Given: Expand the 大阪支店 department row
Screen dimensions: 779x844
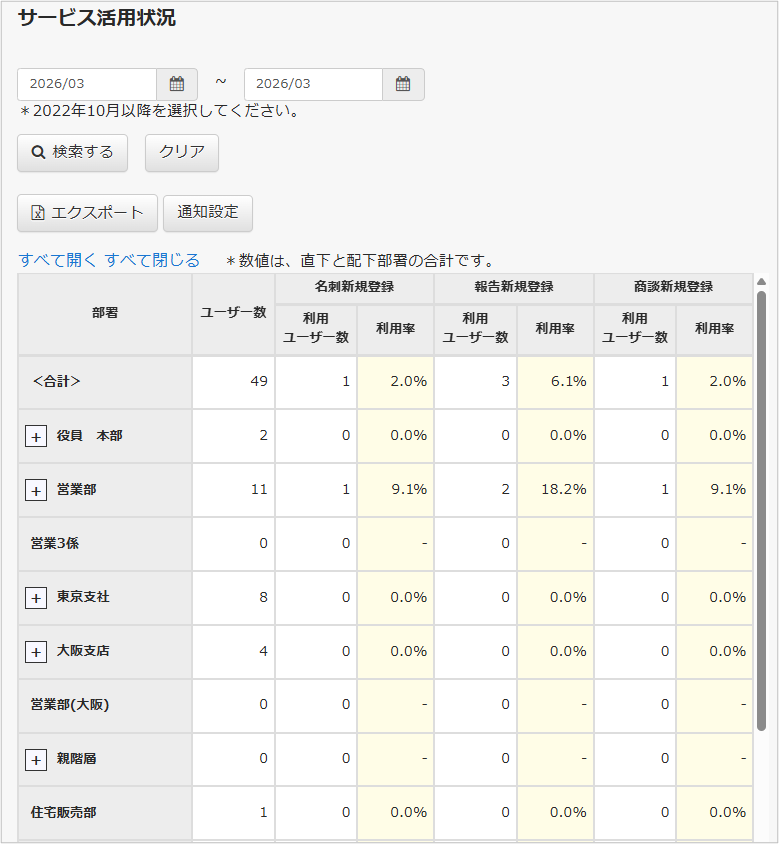Looking at the screenshot, I should 36,652.
